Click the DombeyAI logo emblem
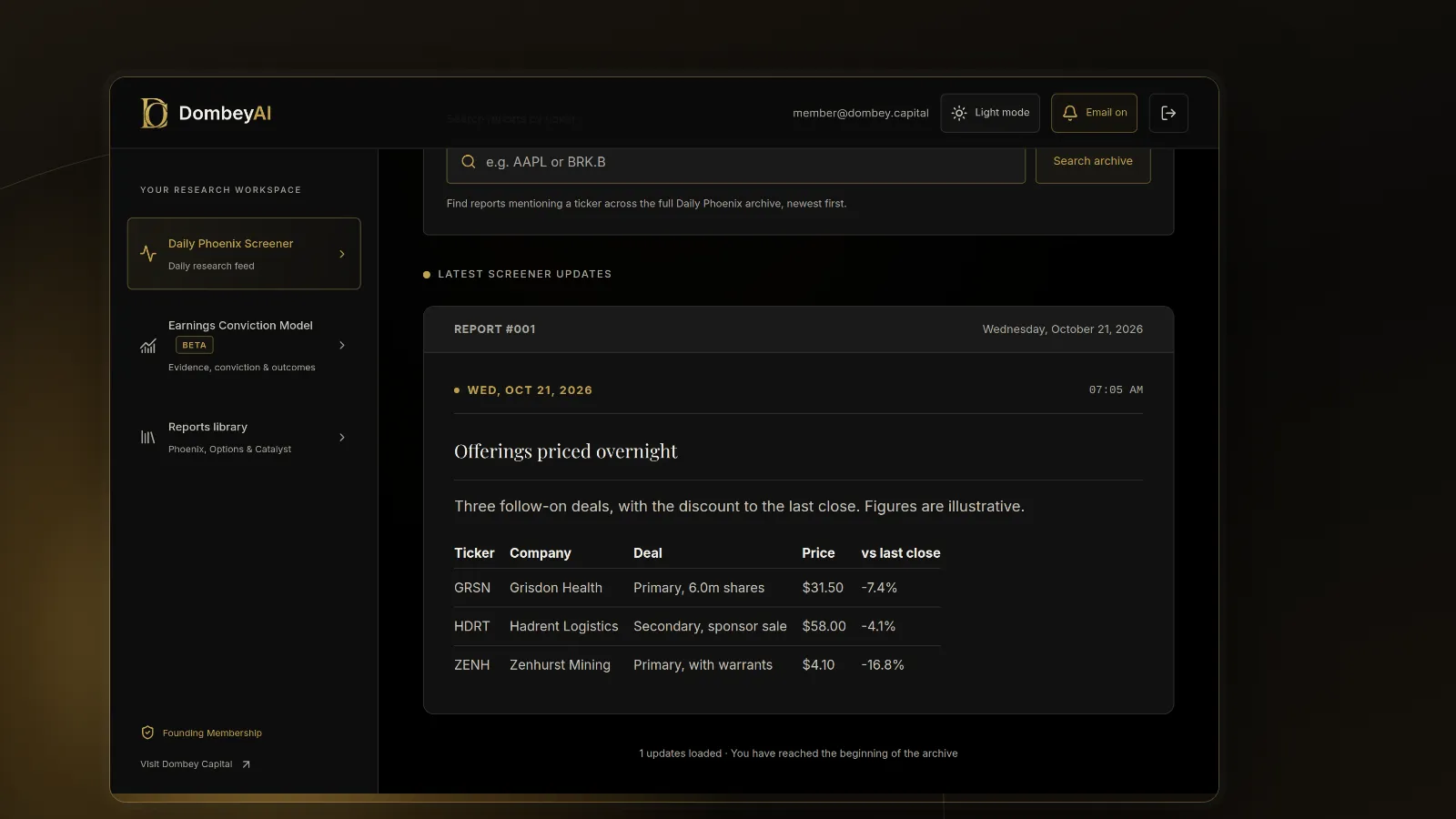This screenshot has width=1456, height=819. [x=154, y=113]
